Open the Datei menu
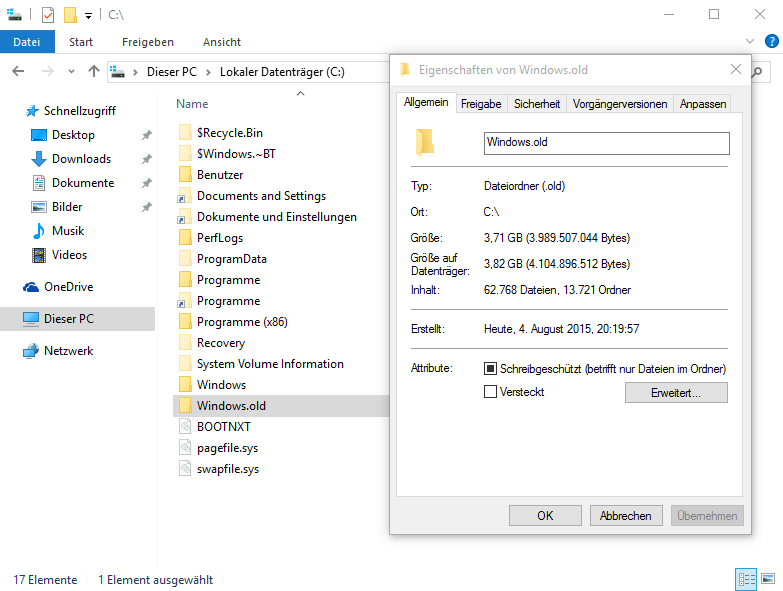Screen dimensions: 783x591 pyautogui.click(x=27, y=42)
